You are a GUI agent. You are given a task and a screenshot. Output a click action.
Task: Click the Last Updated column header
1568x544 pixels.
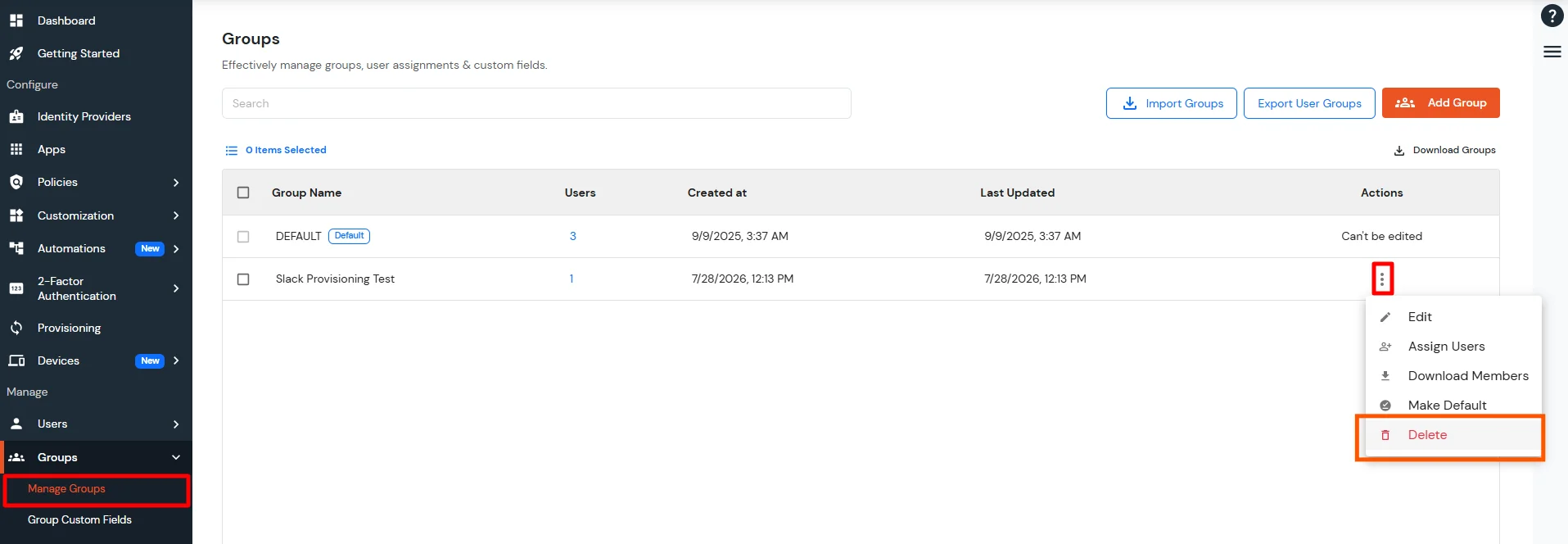pyautogui.click(x=1017, y=193)
